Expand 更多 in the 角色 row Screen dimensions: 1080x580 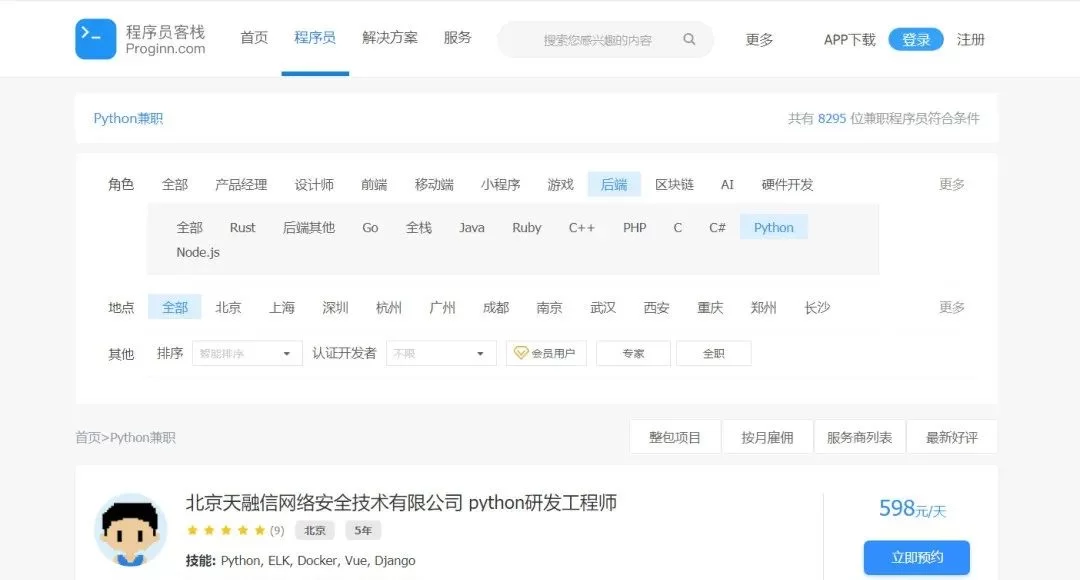951,184
